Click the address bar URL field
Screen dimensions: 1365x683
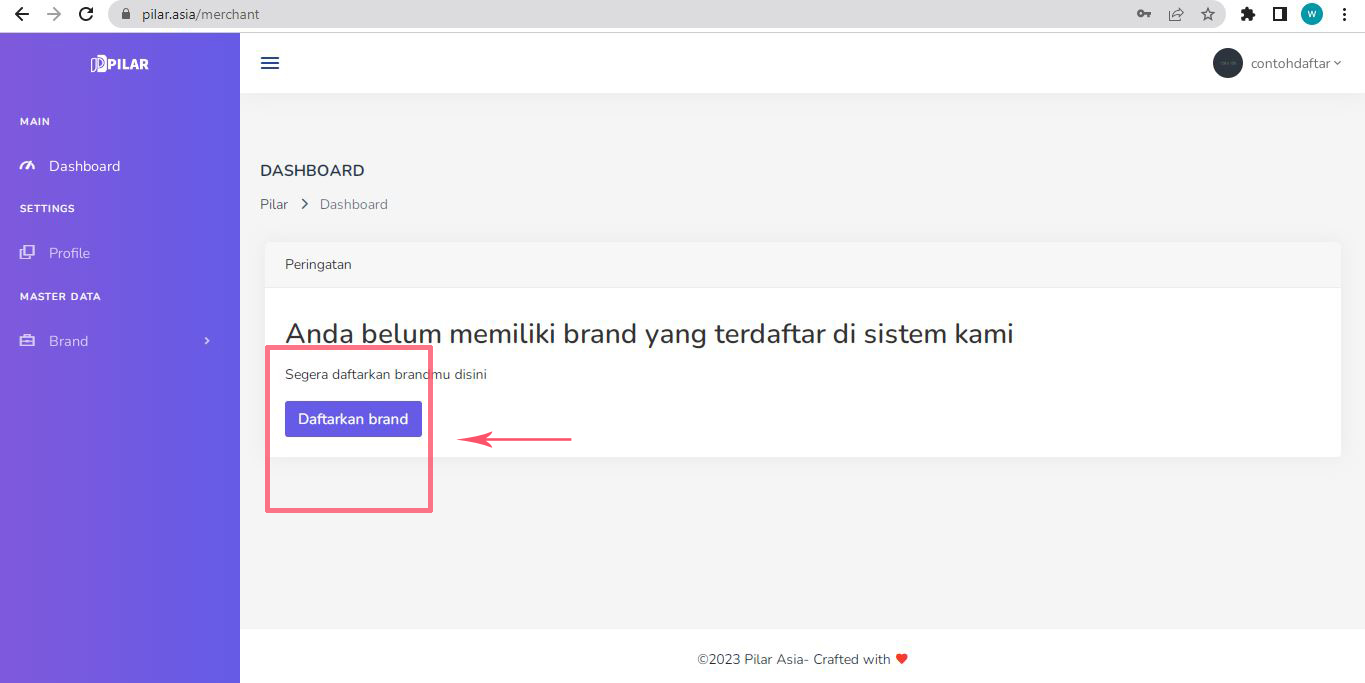[600, 14]
